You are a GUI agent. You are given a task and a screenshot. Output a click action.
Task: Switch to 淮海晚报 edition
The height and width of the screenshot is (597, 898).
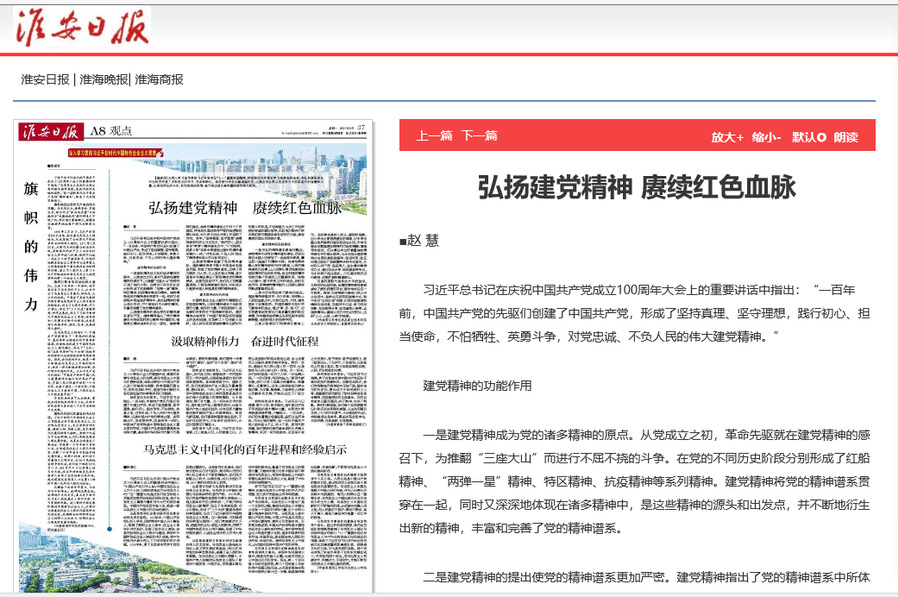click(103, 80)
